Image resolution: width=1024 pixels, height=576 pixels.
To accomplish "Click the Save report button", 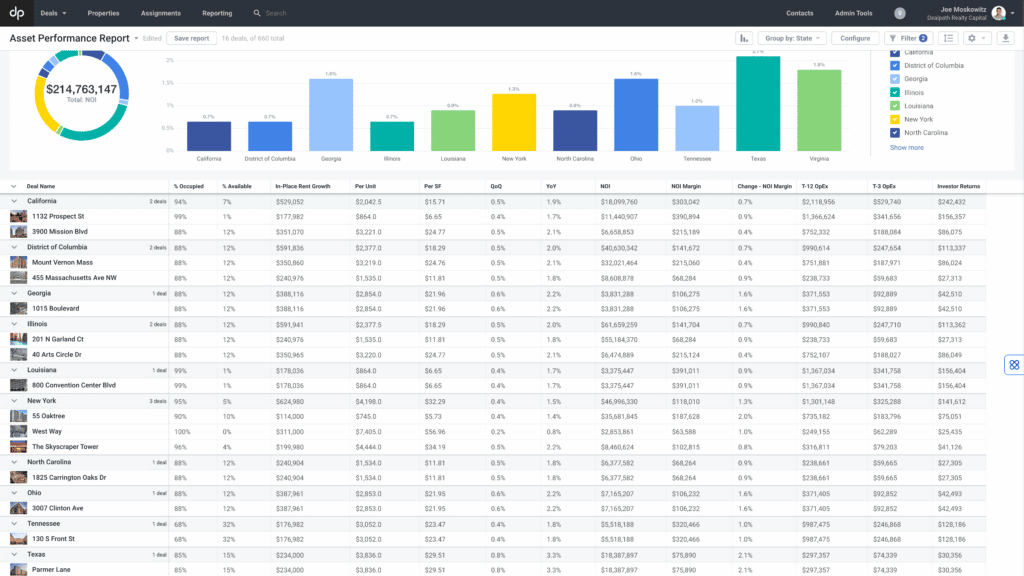I will [191, 38].
